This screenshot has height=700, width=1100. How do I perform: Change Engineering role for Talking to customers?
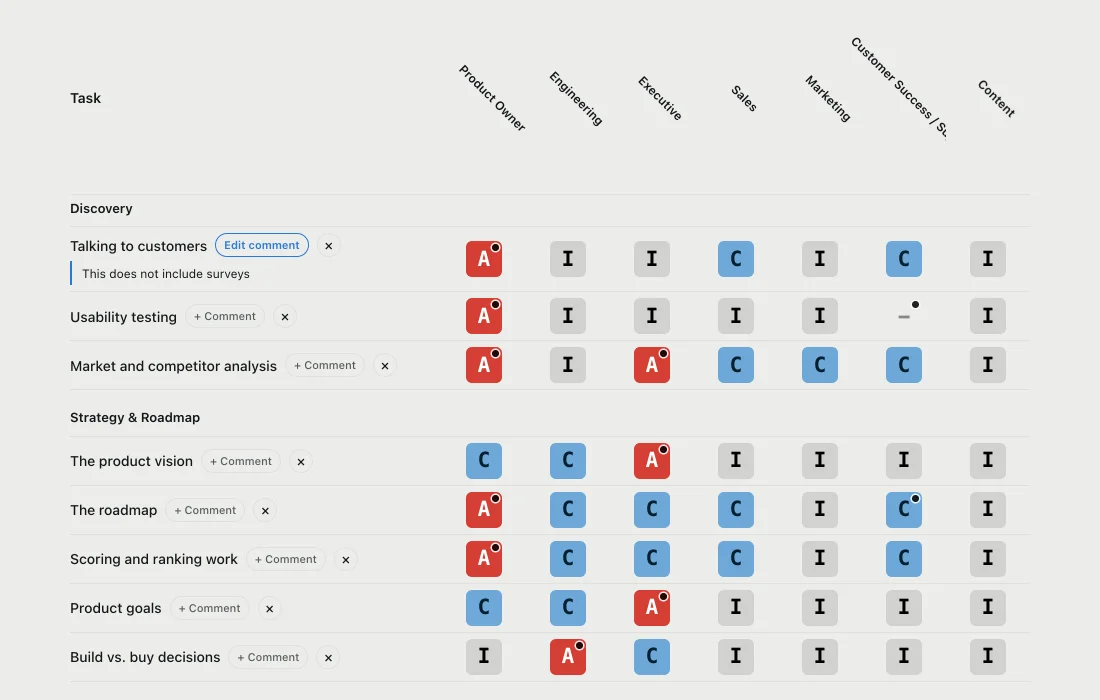(568, 259)
